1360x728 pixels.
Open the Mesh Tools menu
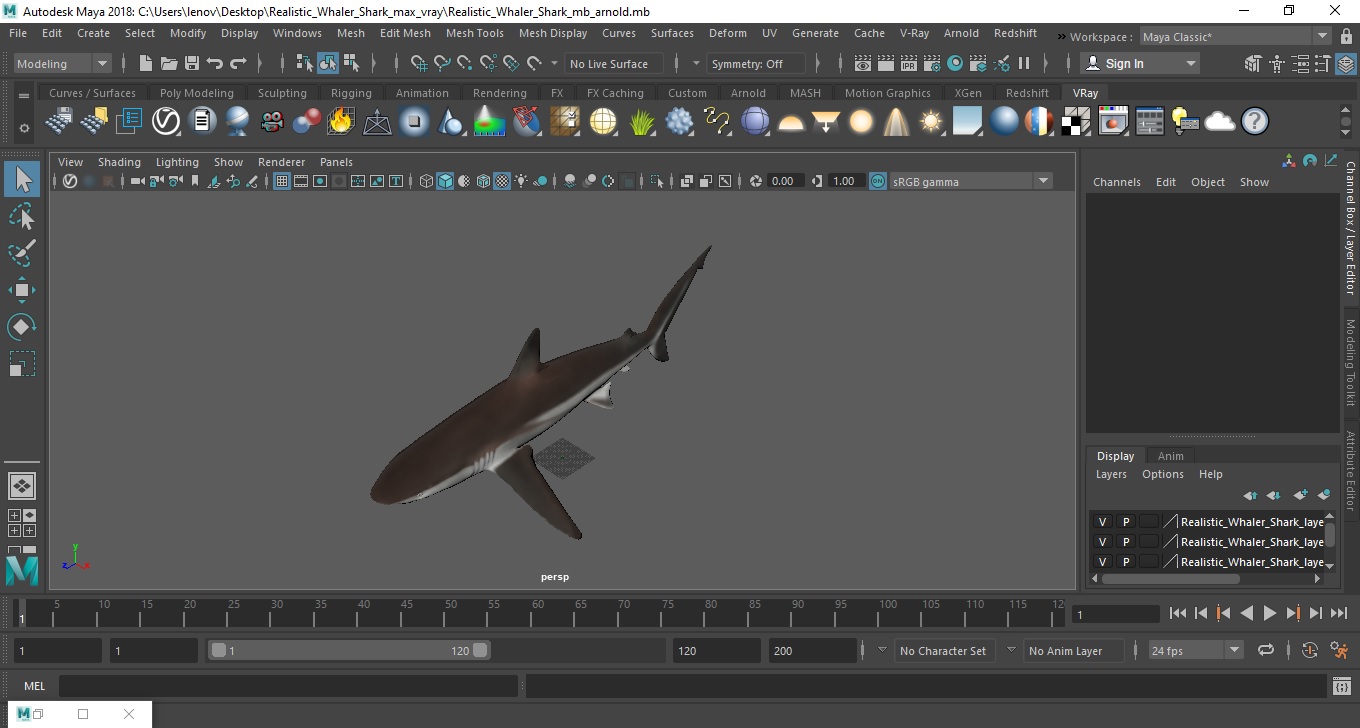(474, 33)
